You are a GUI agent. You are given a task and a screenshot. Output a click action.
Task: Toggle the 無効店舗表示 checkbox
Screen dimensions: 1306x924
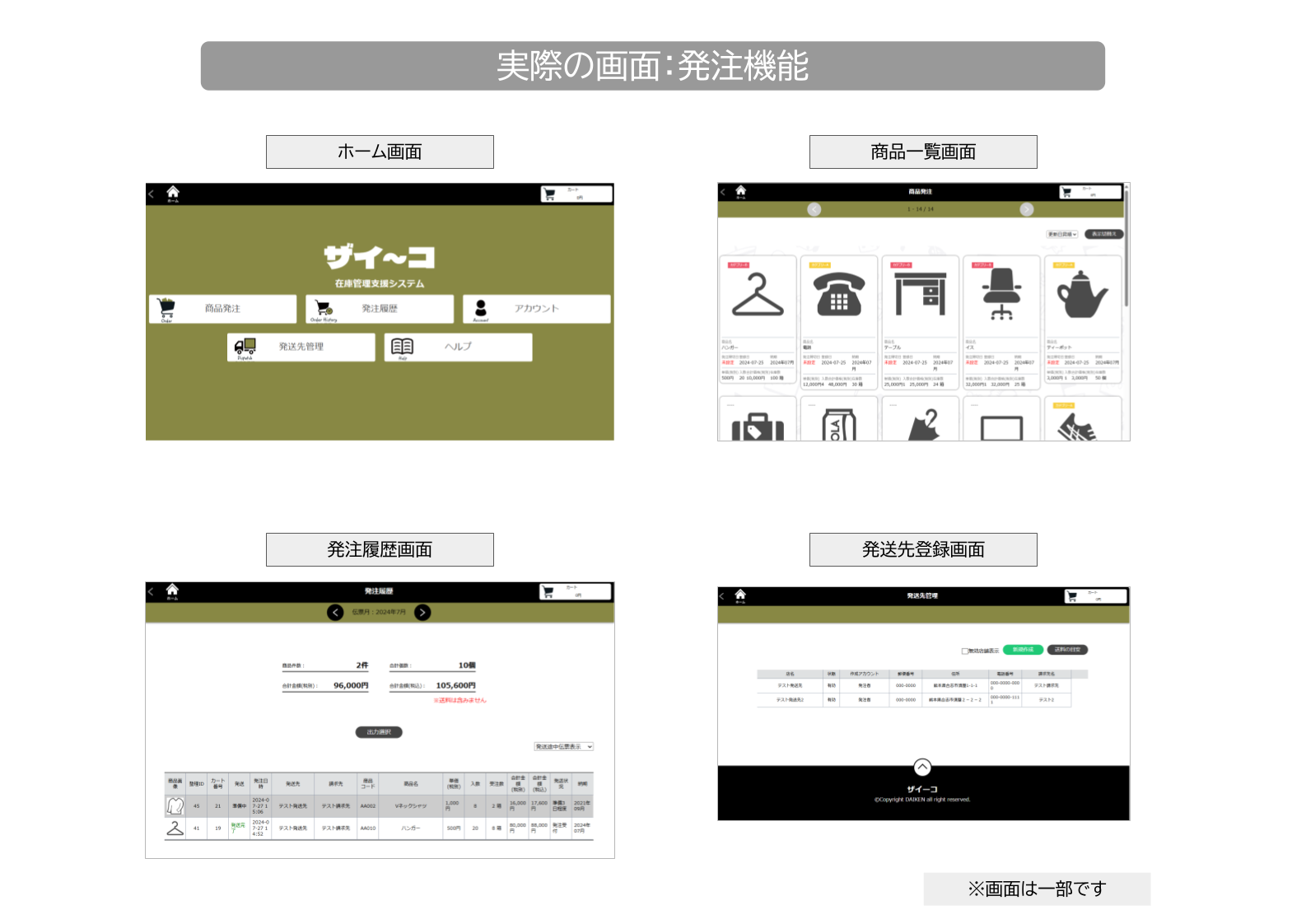tap(965, 651)
